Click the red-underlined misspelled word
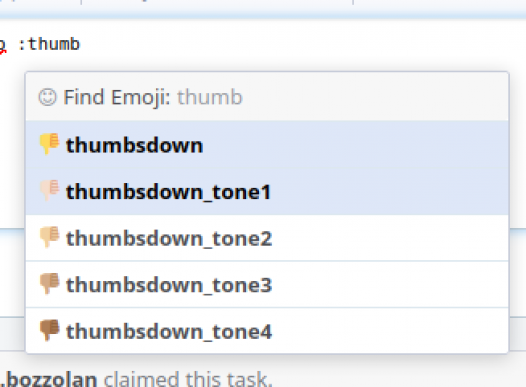This screenshot has height=387, width=526. [3, 46]
